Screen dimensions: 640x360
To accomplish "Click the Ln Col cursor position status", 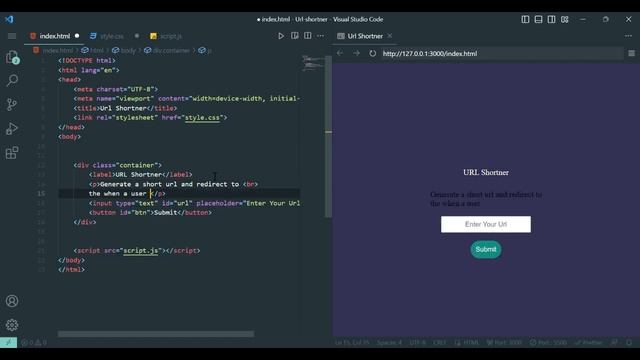I will pos(352,342).
